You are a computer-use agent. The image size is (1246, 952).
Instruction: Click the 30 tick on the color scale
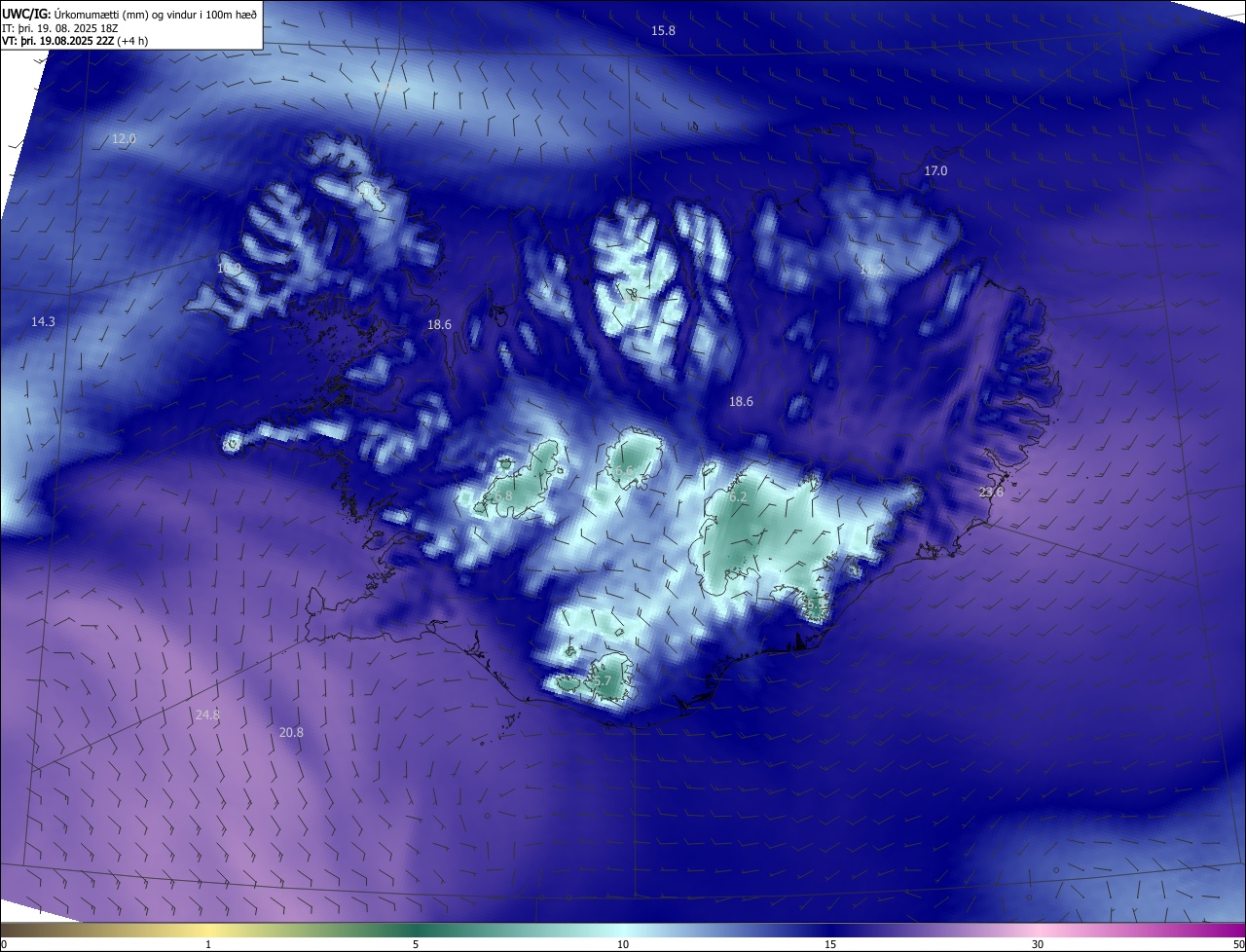pos(1038,944)
